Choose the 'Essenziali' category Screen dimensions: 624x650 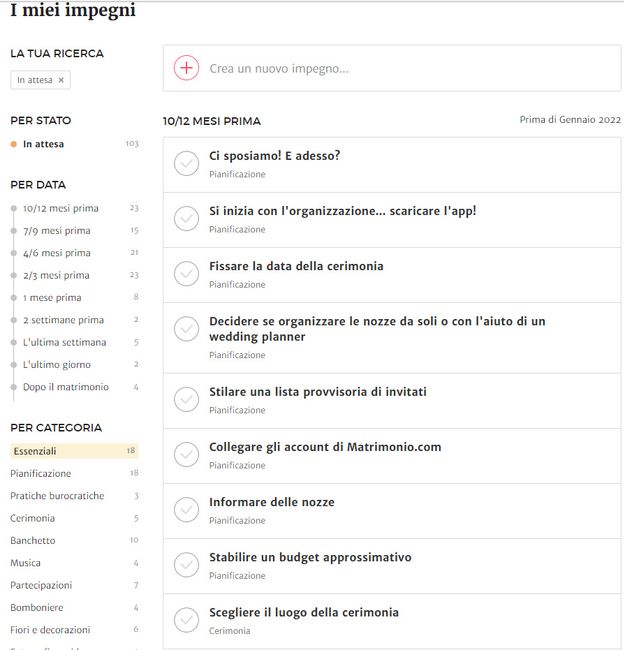pyautogui.click(x=74, y=451)
